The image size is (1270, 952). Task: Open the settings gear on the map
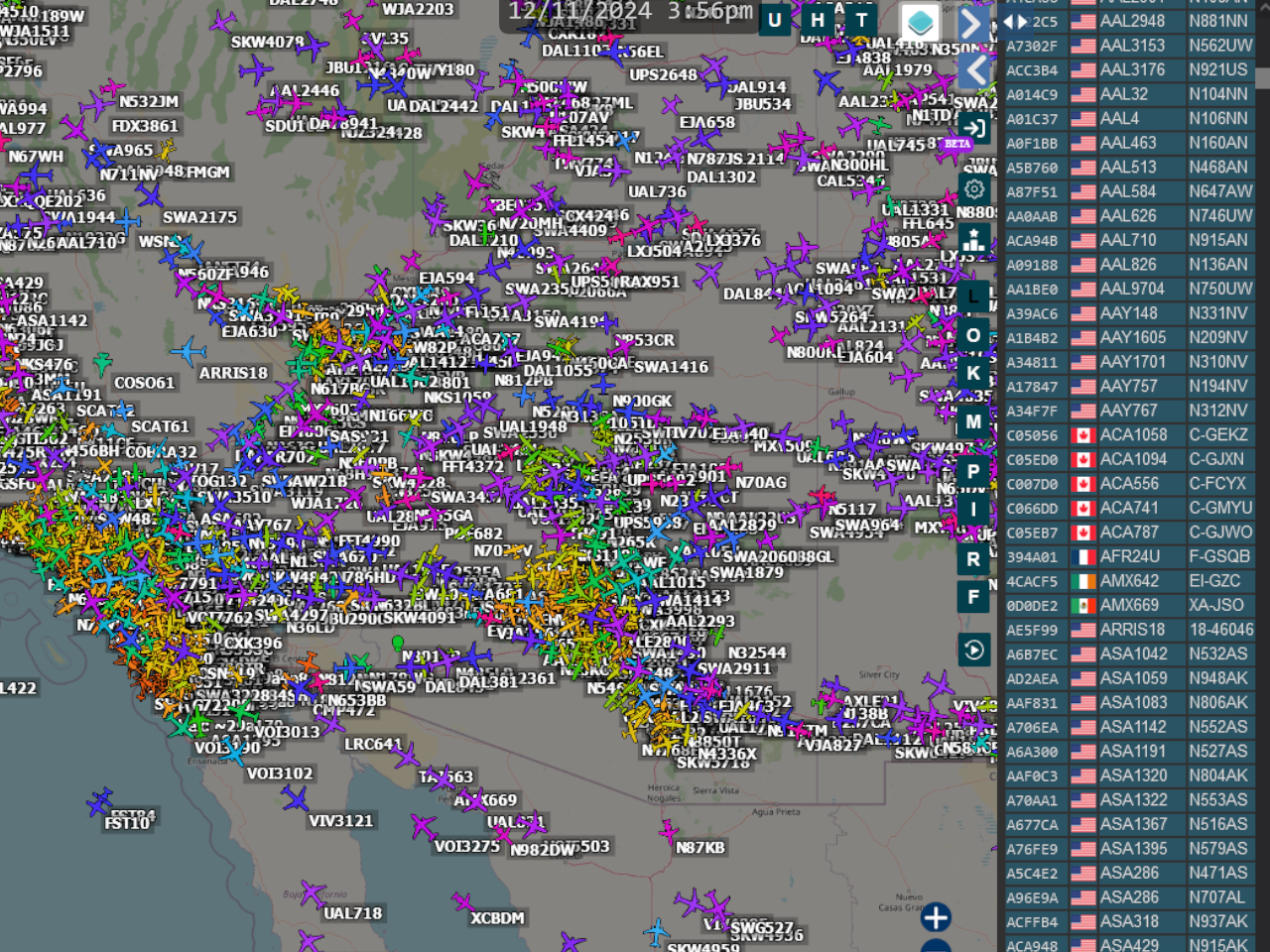click(974, 189)
